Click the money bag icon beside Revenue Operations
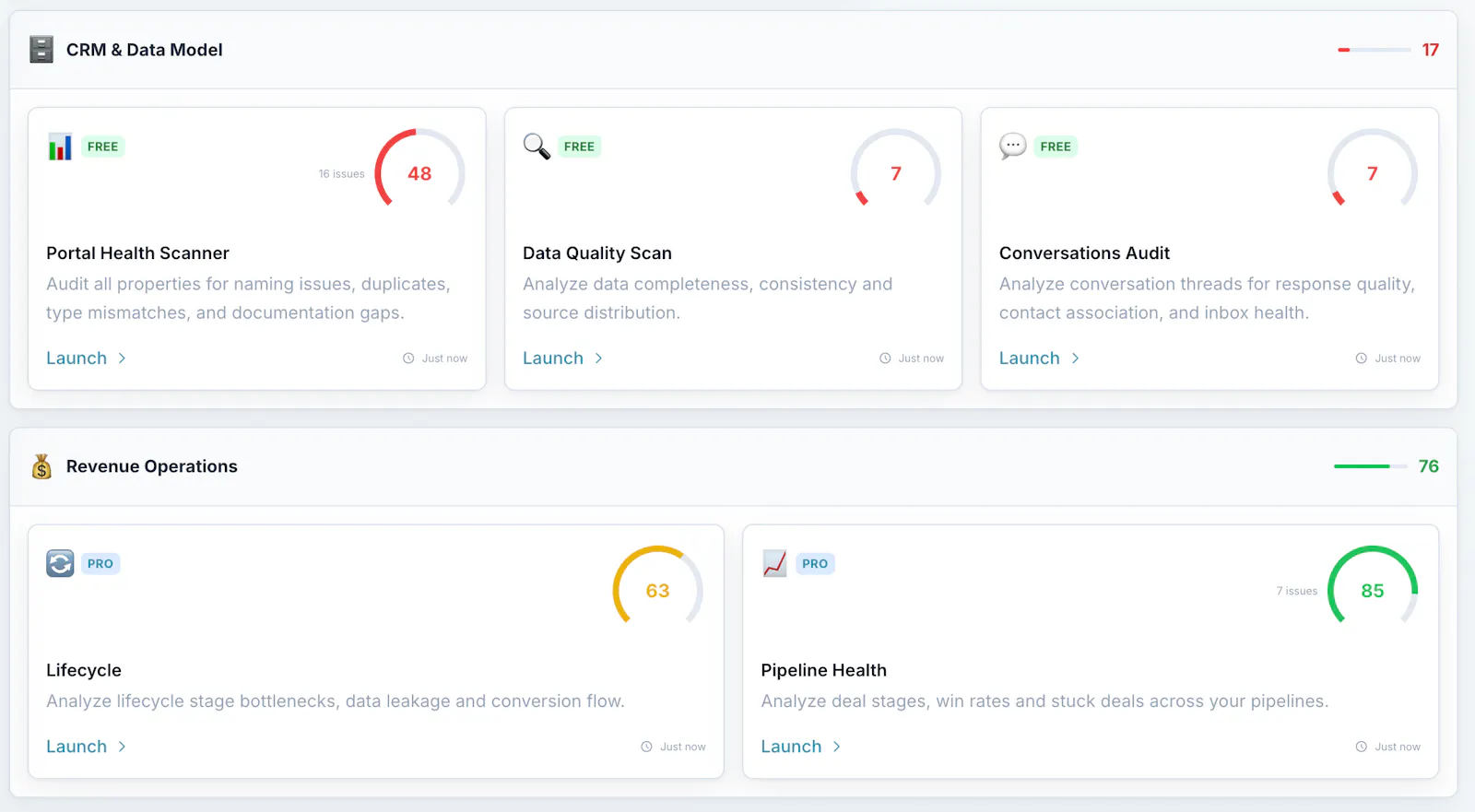This screenshot has width=1475, height=812. 41,466
